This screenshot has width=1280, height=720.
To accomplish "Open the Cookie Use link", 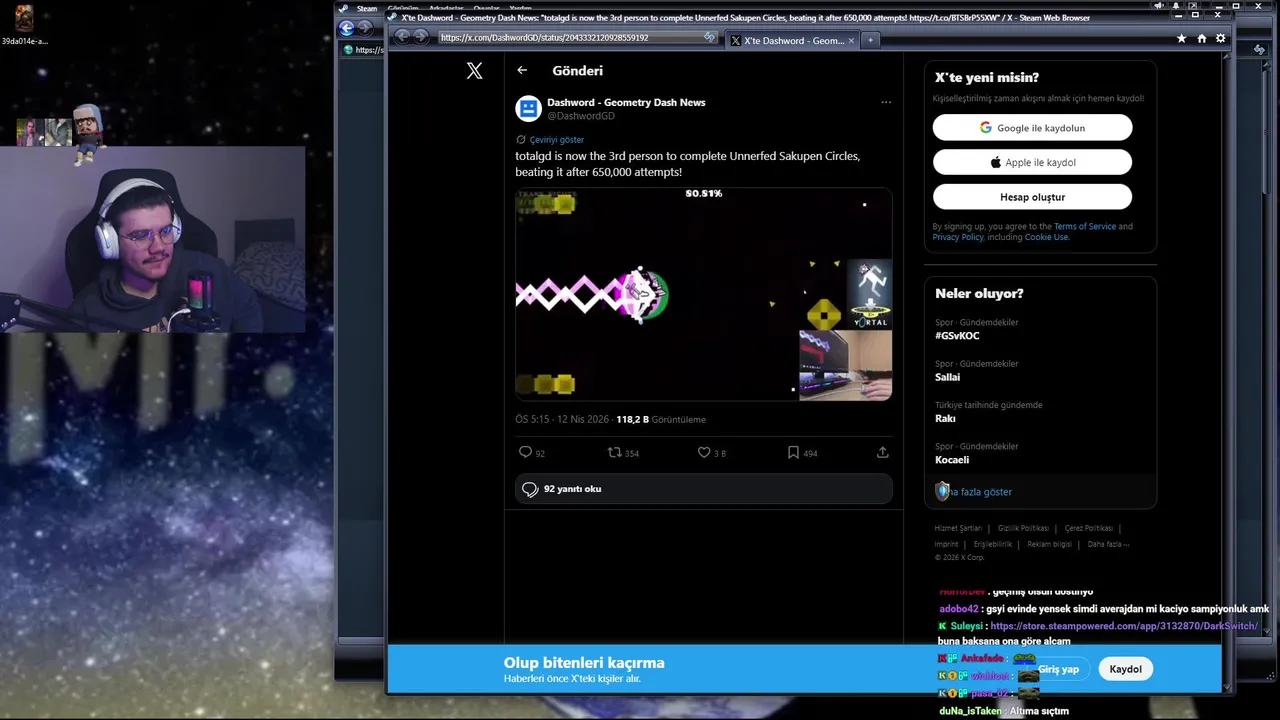I will click(x=1046, y=237).
